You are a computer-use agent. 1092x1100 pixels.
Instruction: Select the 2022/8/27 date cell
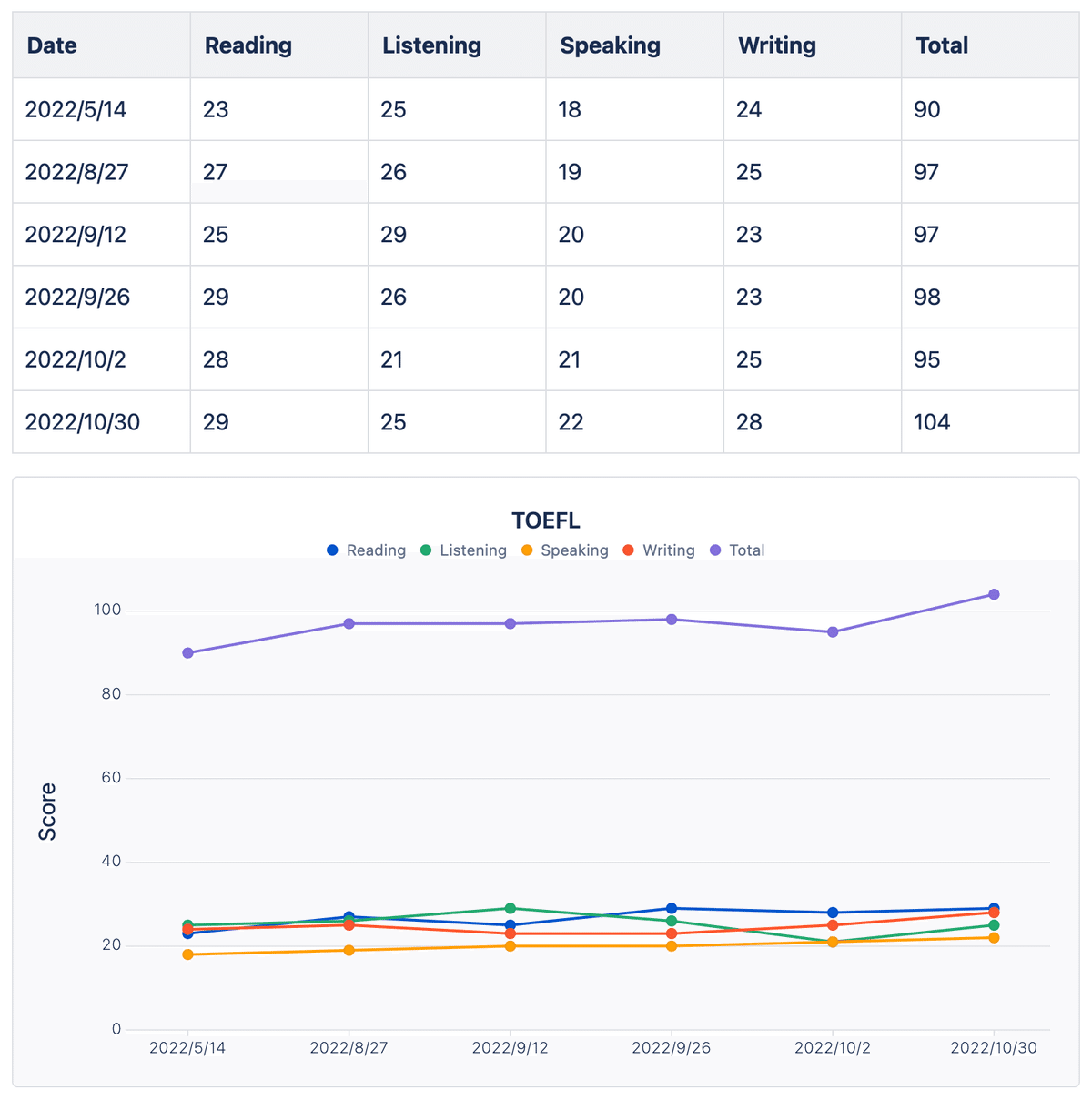pos(101,172)
